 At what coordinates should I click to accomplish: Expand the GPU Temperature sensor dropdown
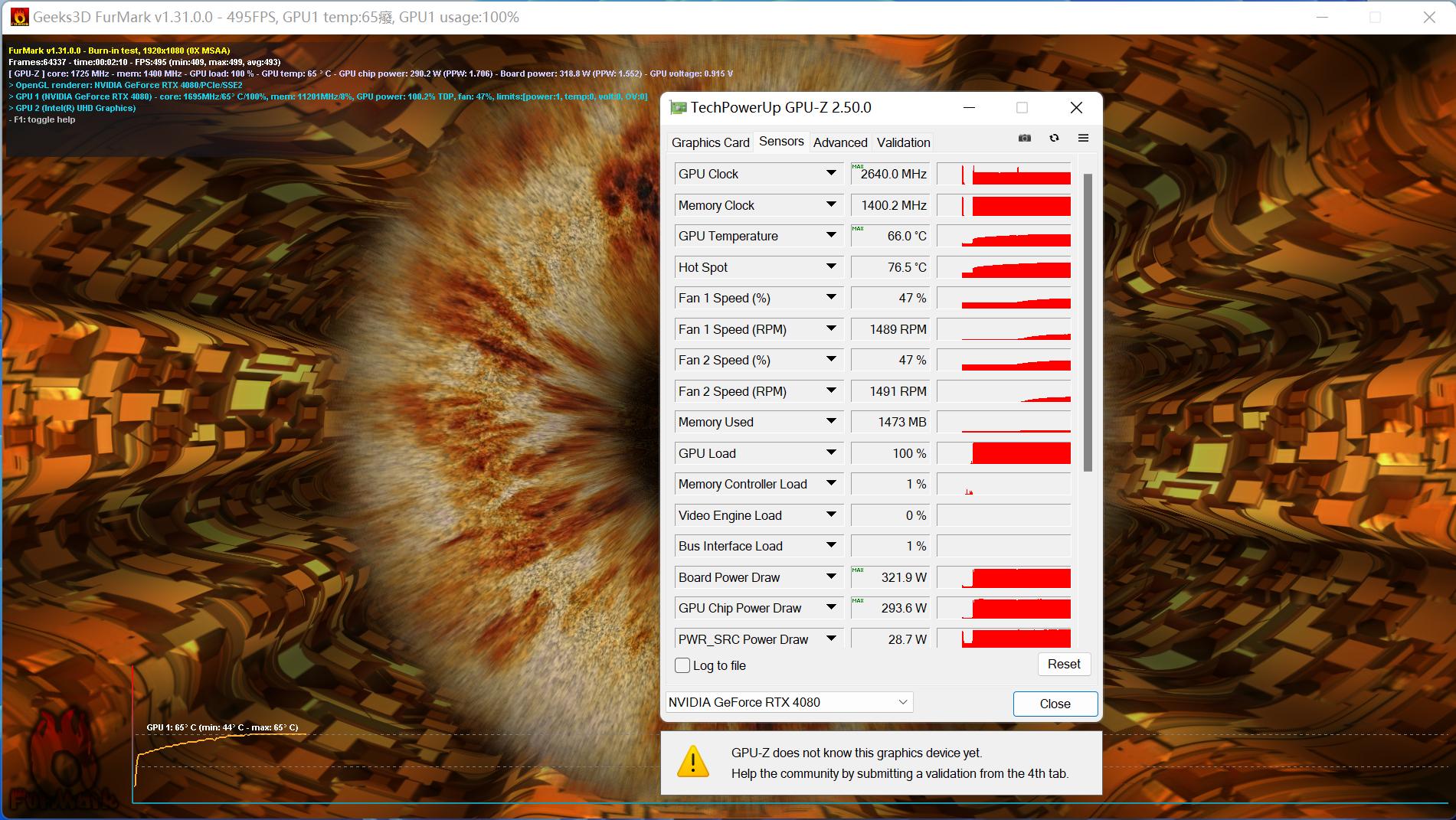831,236
